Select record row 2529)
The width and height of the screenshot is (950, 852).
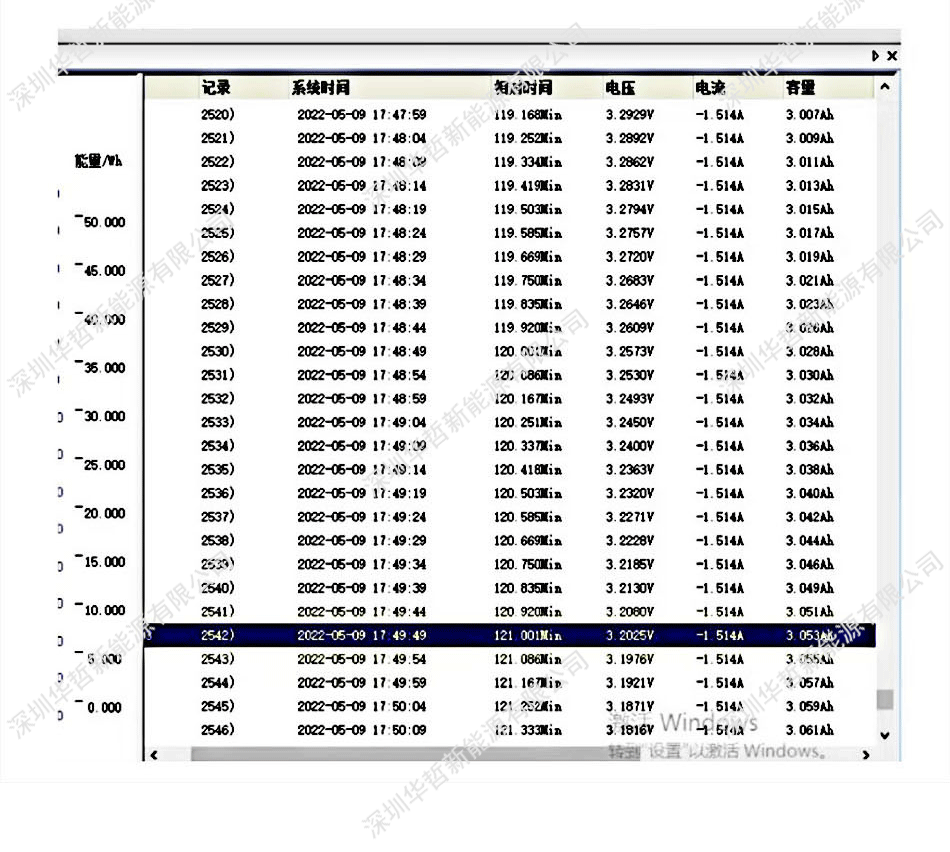coord(510,327)
